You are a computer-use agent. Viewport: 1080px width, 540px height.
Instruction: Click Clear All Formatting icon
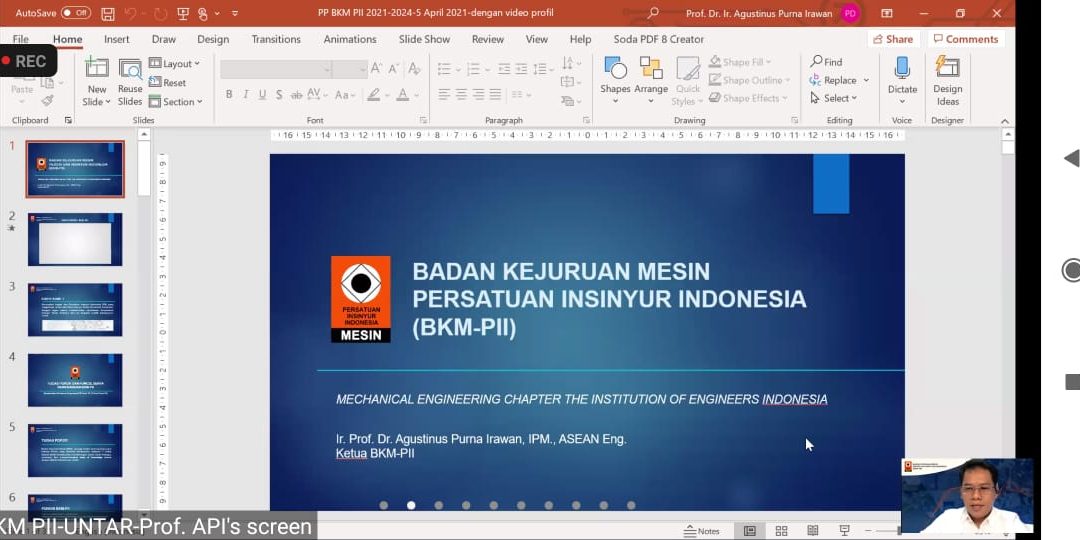pos(414,68)
